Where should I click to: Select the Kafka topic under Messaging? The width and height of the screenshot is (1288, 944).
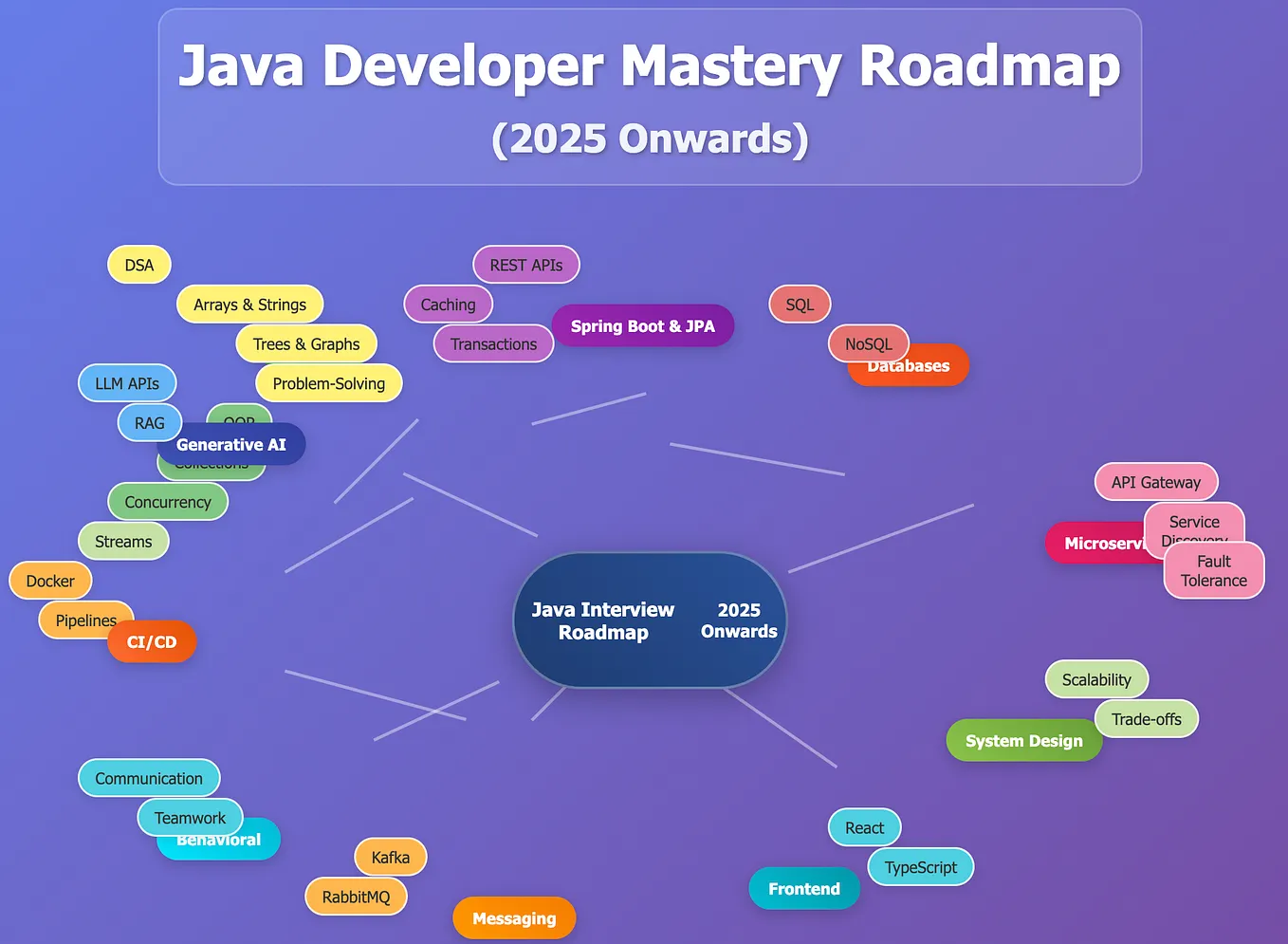pyautogui.click(x=390, y=857)
